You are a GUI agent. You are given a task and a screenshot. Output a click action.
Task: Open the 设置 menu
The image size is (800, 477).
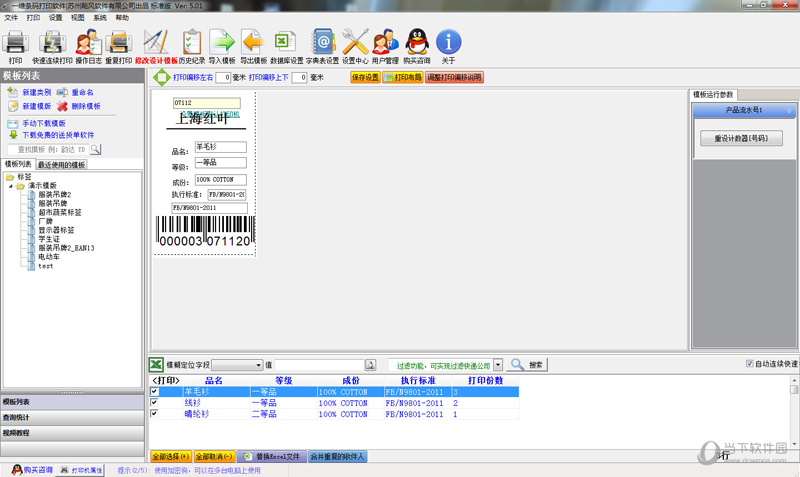(55, 18)
